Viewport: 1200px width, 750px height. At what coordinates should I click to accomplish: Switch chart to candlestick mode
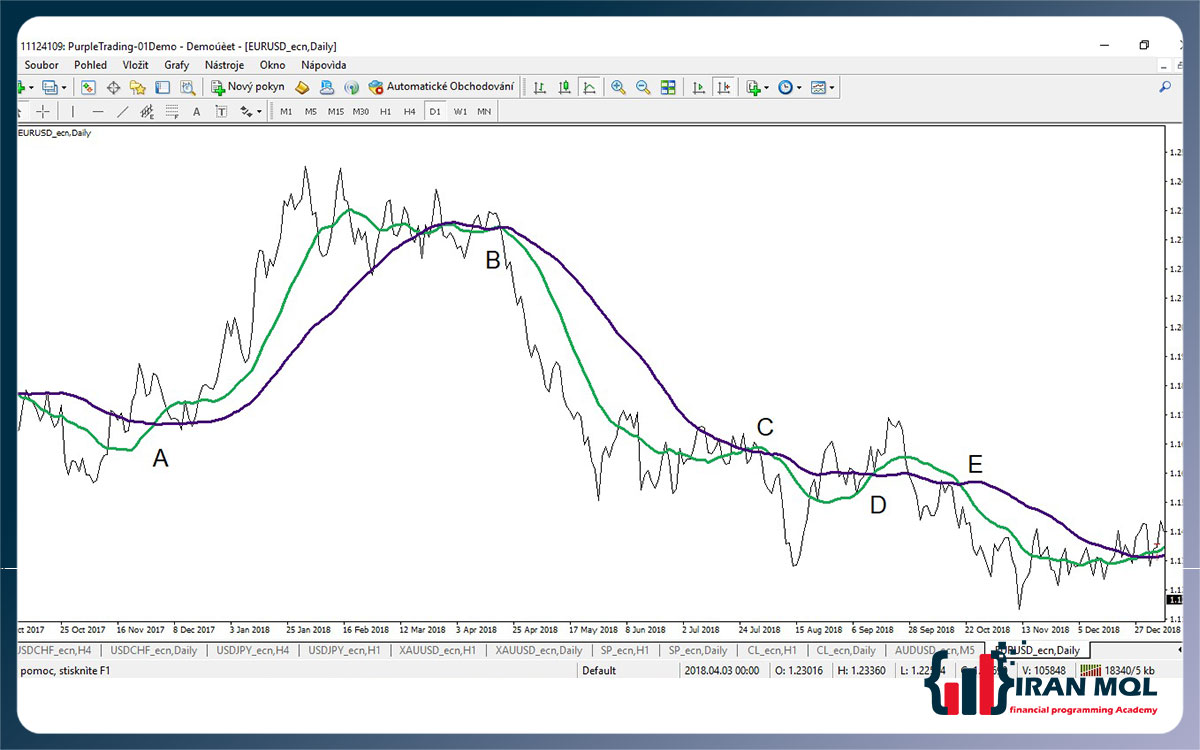point(565,87)
